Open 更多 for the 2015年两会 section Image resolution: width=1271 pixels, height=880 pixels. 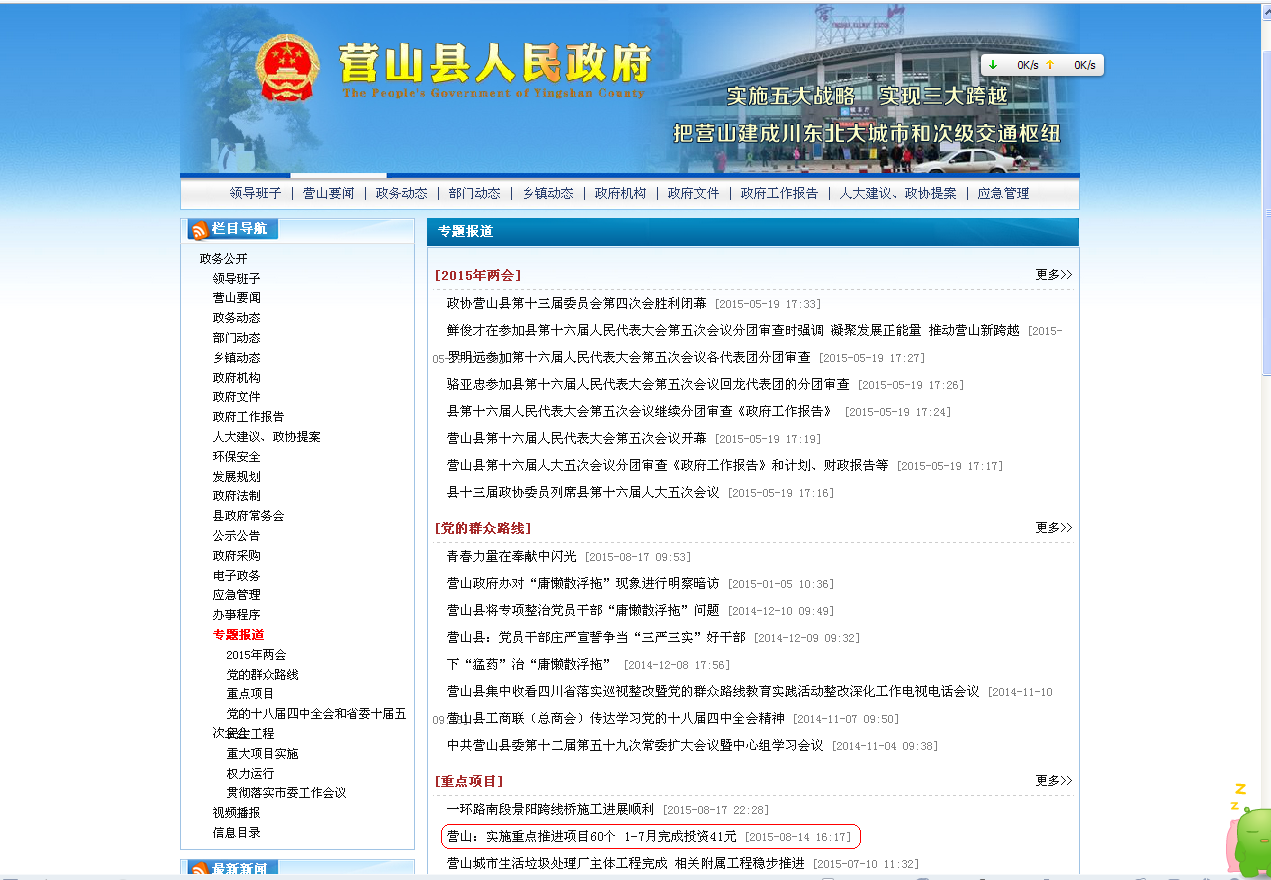(1053, 275)
